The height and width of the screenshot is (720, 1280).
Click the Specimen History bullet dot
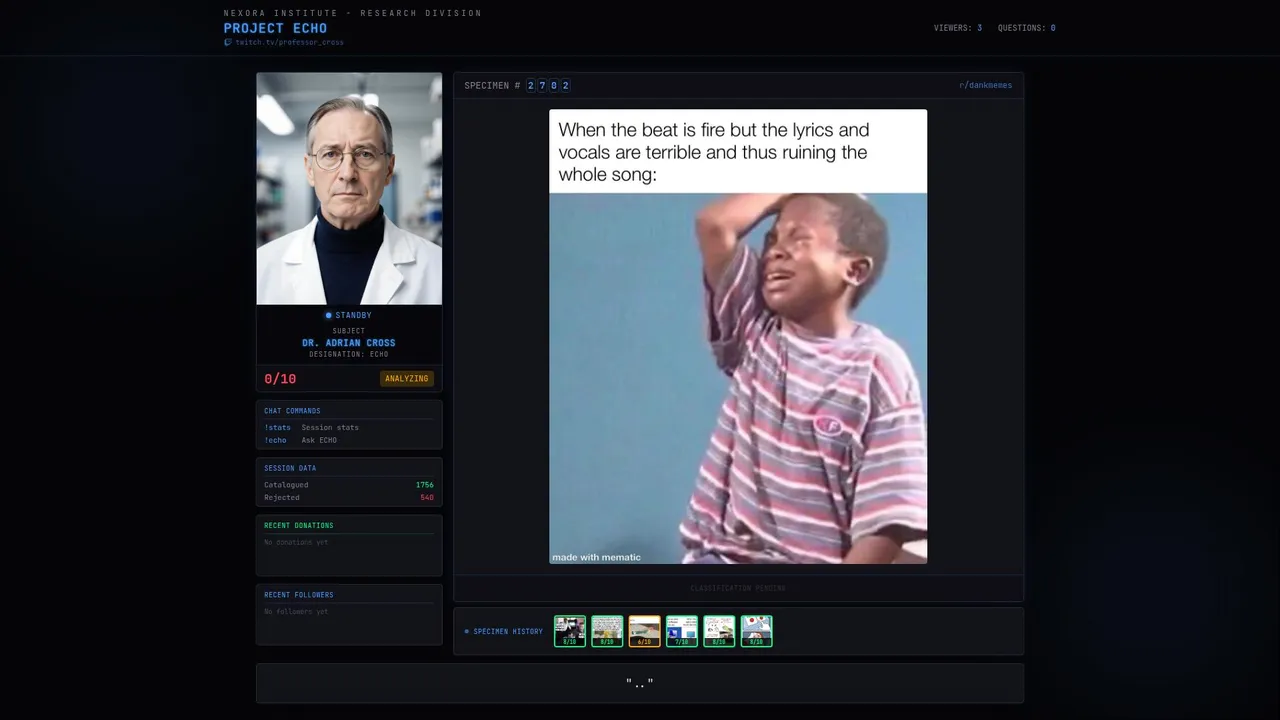[x=467, y=632]
